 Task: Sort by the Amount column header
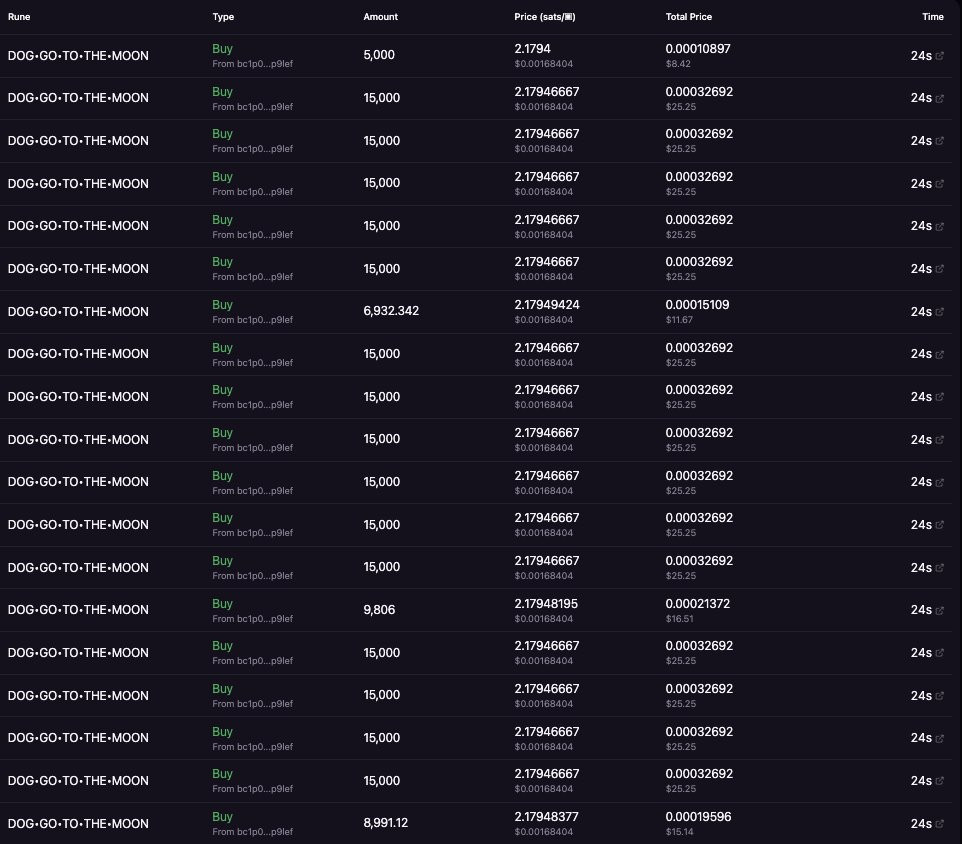coord(380,17)
